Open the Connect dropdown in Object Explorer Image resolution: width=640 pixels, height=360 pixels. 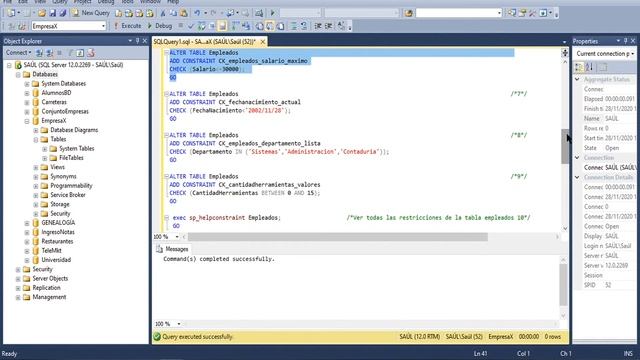(18, 53)
